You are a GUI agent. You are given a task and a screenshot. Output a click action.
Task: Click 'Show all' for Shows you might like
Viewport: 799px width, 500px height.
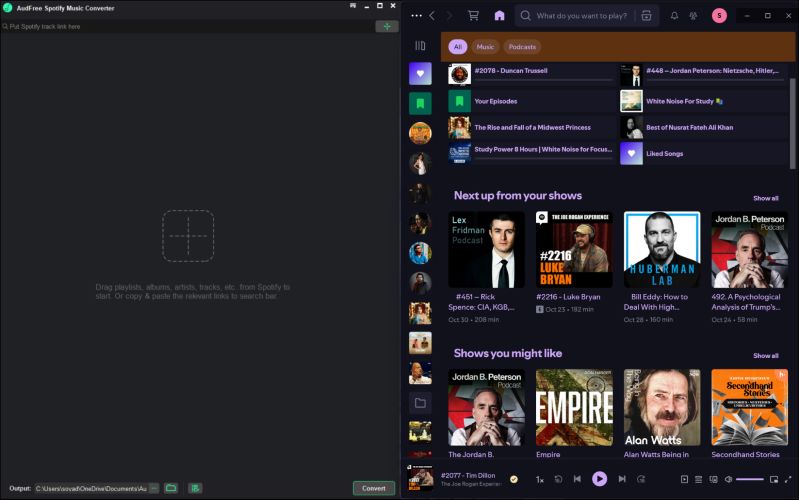(765, 356)
